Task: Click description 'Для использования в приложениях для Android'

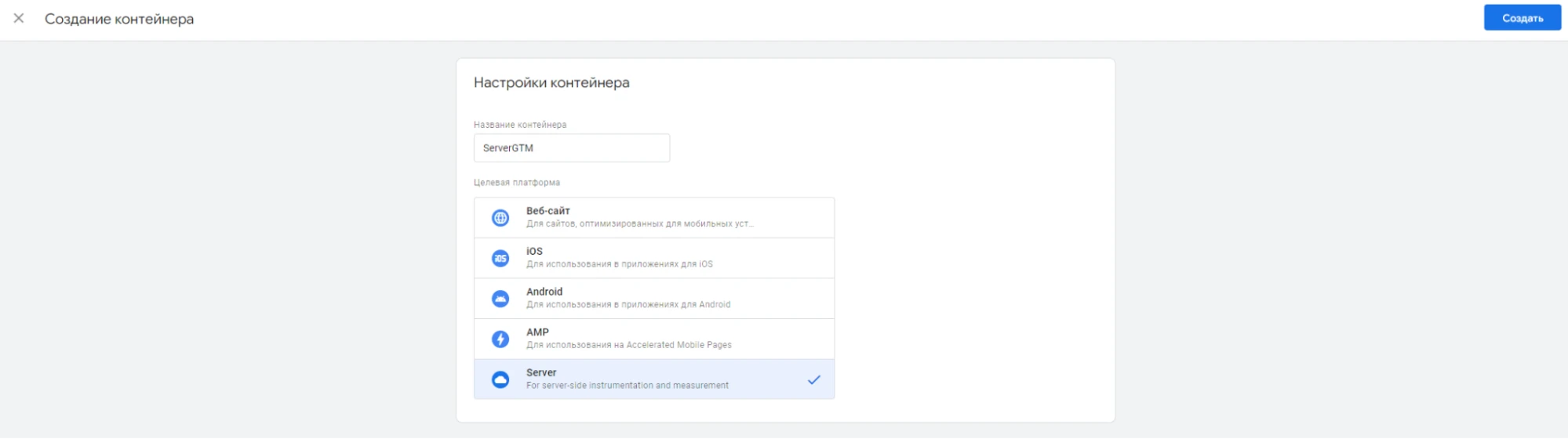Action: [628, 305]
